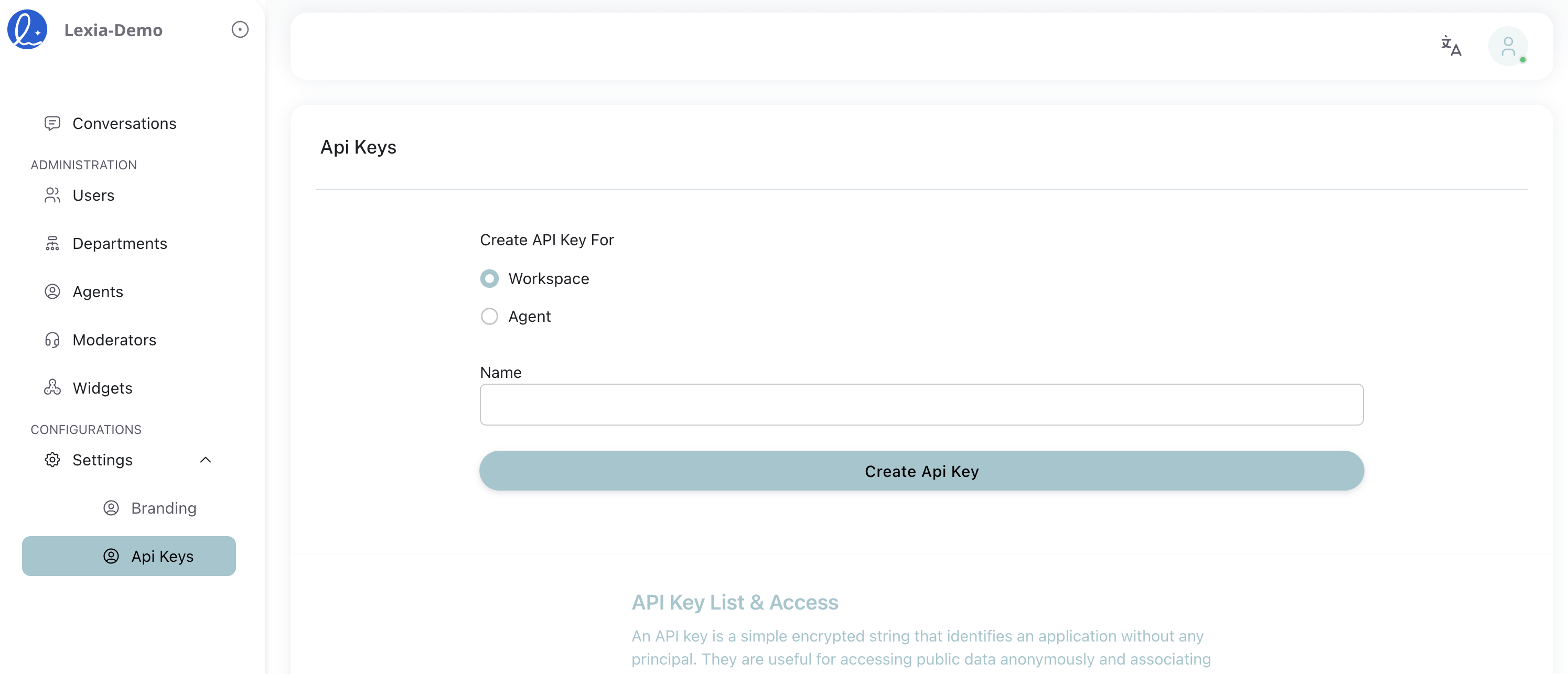Click the Name input field
Screen dimensions: 1568x674
[x=920, y=405]
